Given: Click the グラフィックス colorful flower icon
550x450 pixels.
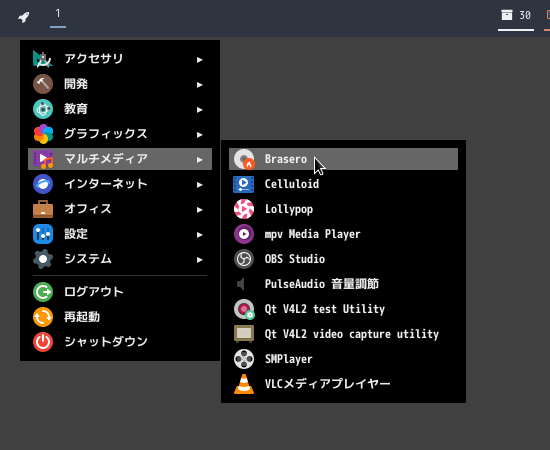Looking at the screenshot, I should coord(43,134).
